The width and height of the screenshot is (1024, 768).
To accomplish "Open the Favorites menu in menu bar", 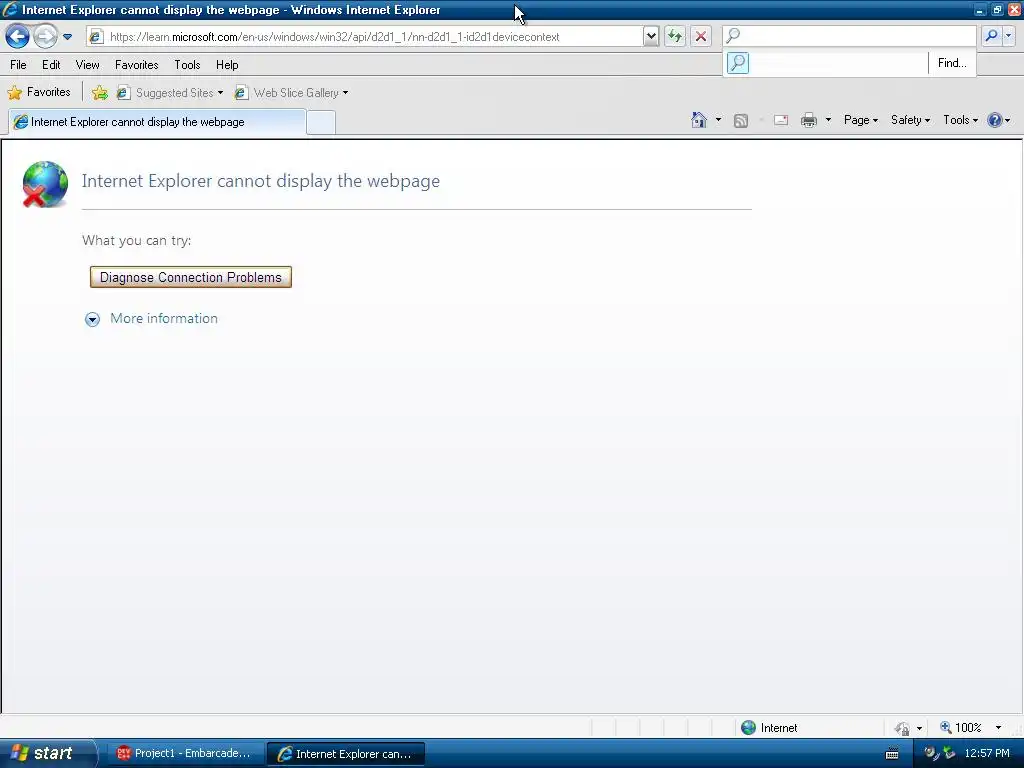I will click(136, 65).
